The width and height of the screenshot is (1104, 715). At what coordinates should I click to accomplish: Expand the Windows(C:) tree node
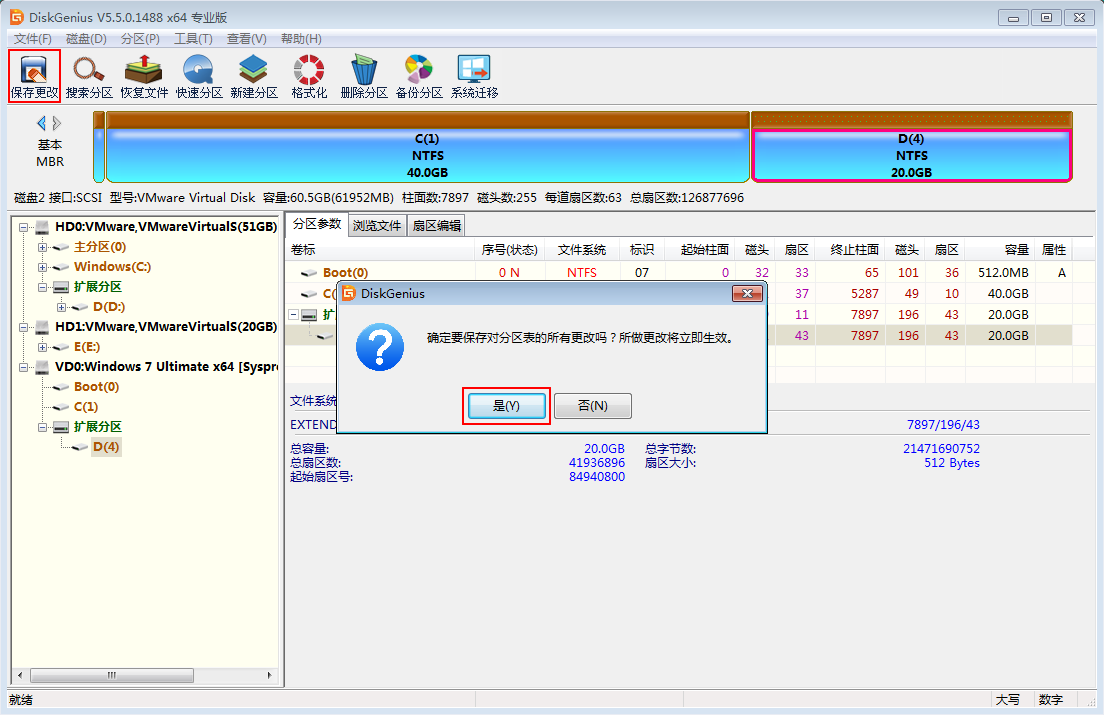42,267
